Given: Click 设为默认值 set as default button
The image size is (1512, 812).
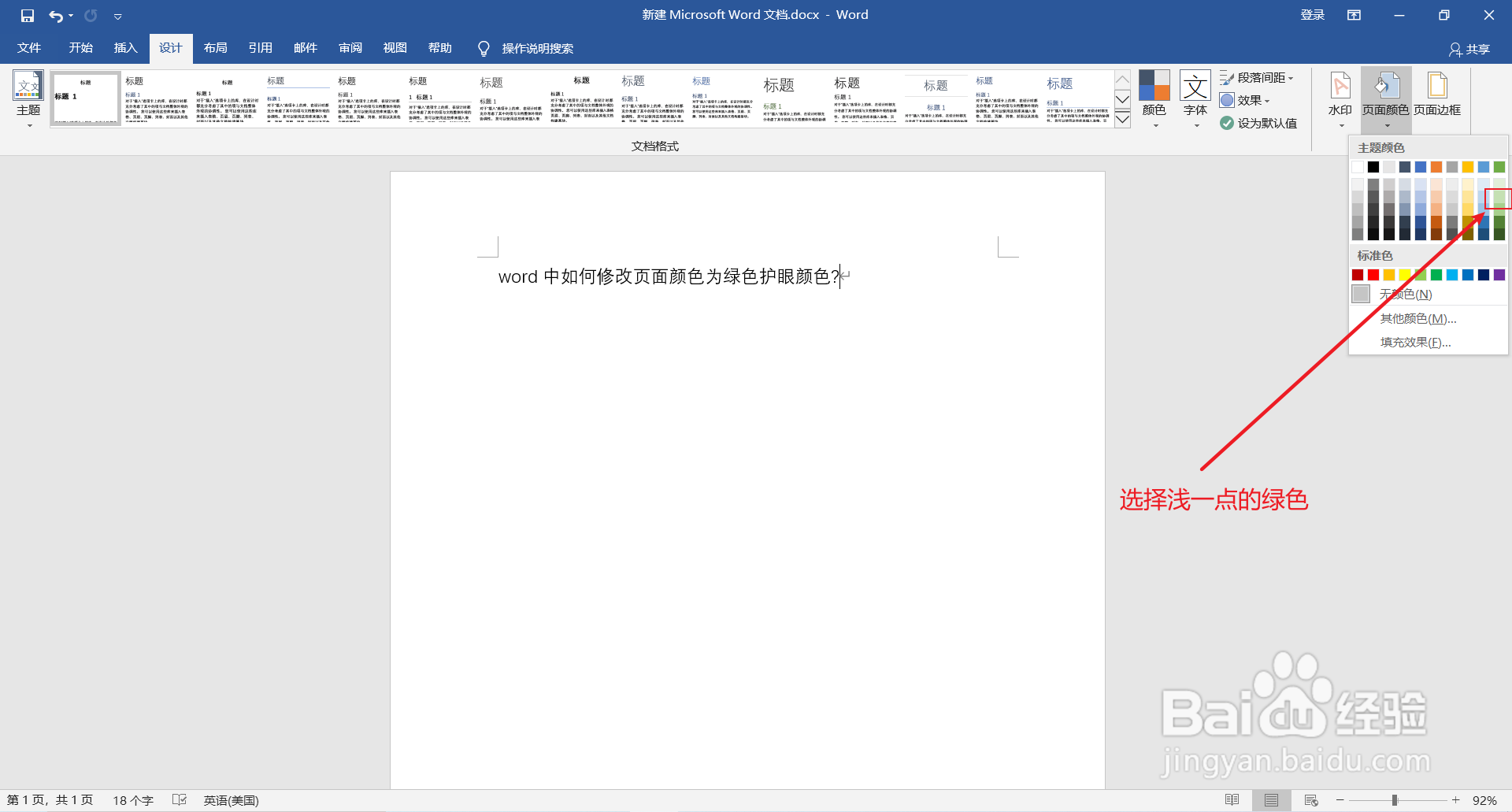Looking at the screenshot, I should (1258, 123).
